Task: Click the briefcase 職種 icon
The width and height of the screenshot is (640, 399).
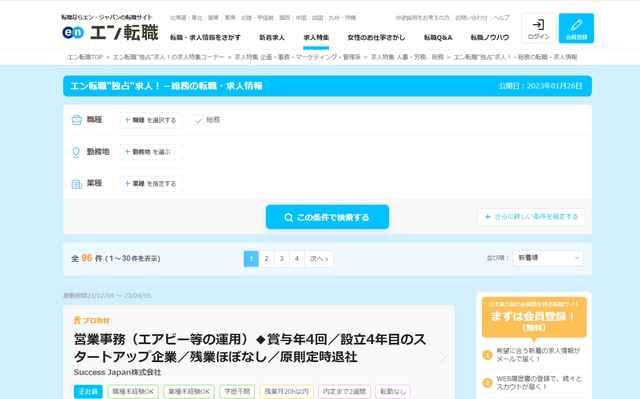Action: click(x=76, y=120)
